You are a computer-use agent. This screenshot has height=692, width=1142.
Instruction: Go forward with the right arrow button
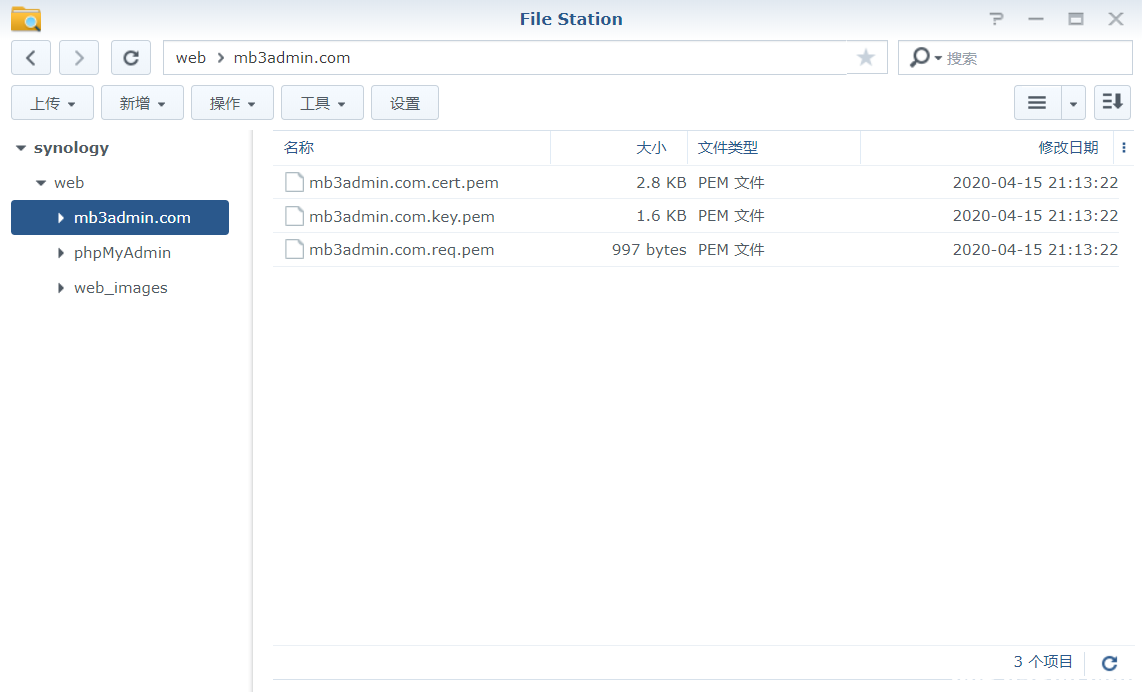[79, 58]
